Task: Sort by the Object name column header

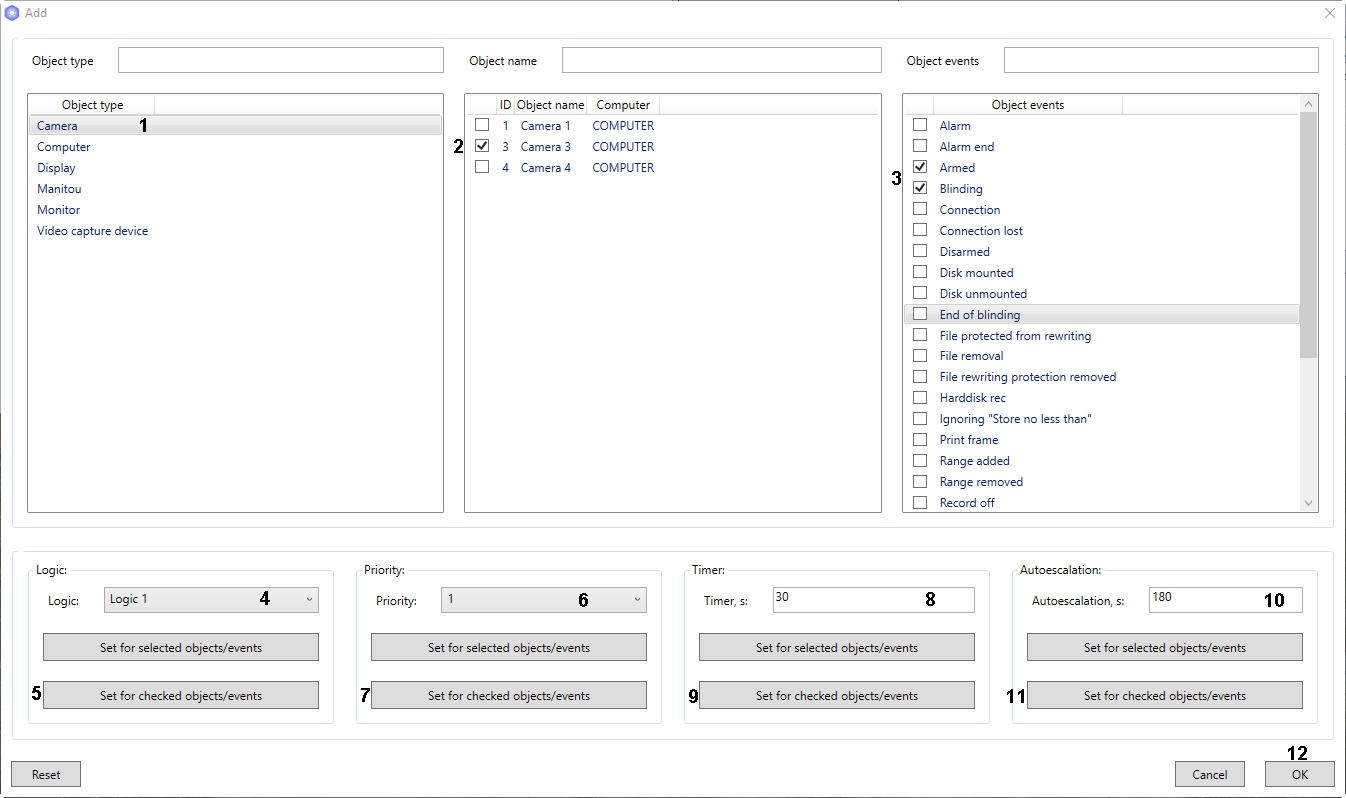Action: 550,105
